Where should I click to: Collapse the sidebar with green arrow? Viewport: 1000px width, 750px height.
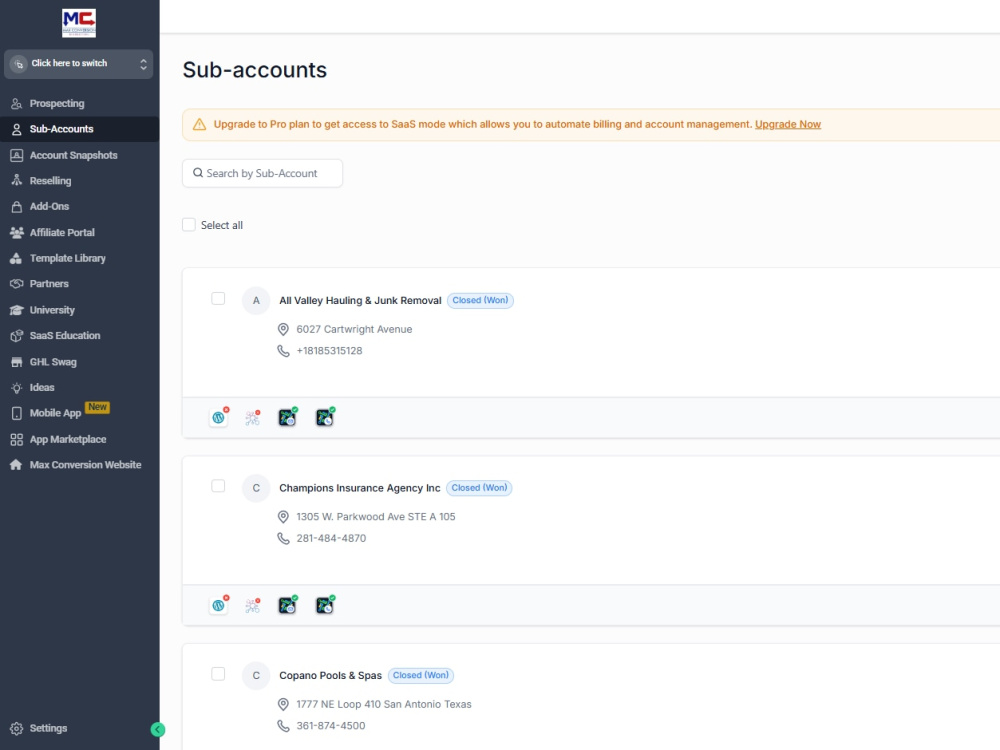tap(158, 730)
